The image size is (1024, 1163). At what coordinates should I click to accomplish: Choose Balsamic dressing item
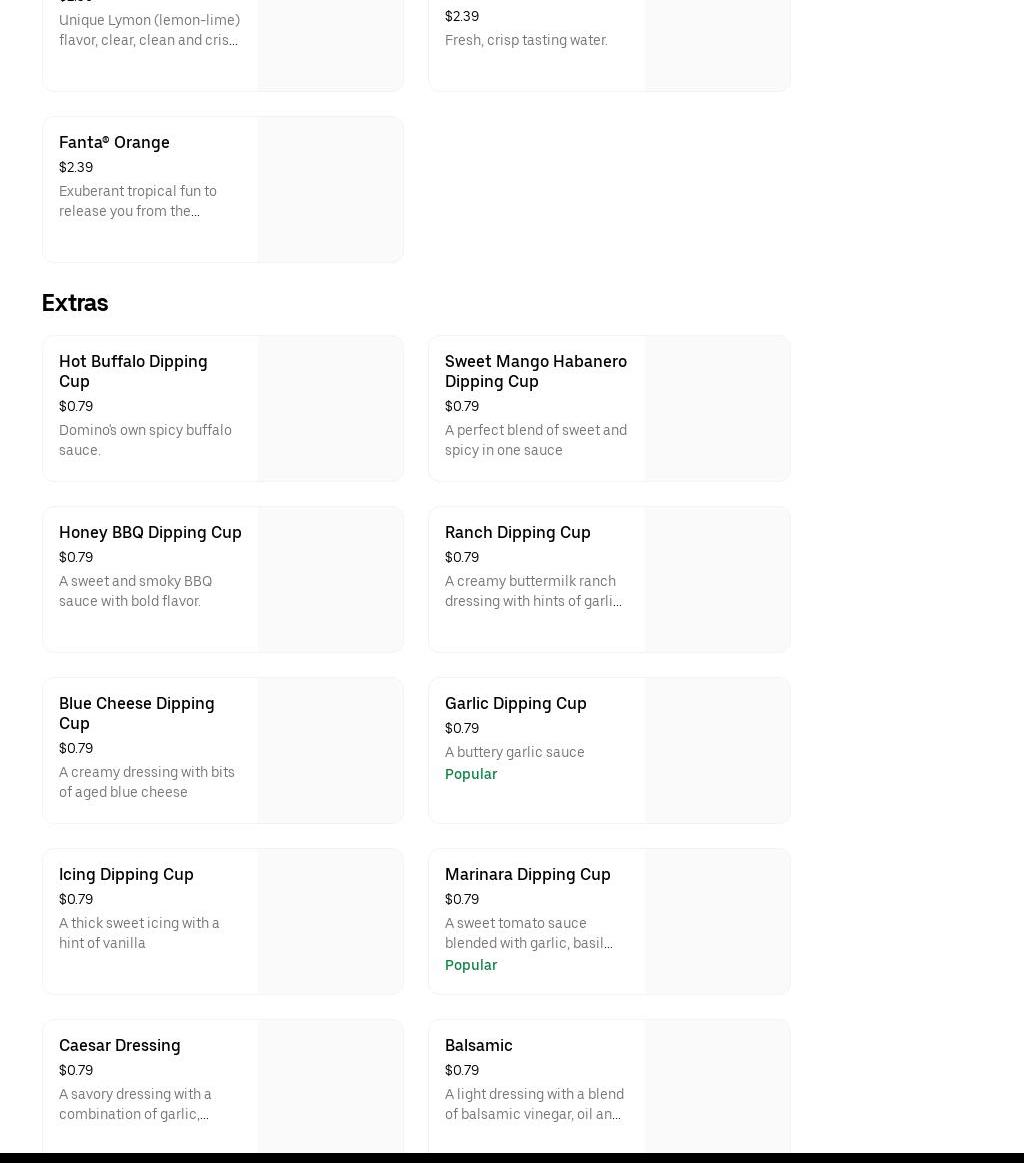[610, 1086]
